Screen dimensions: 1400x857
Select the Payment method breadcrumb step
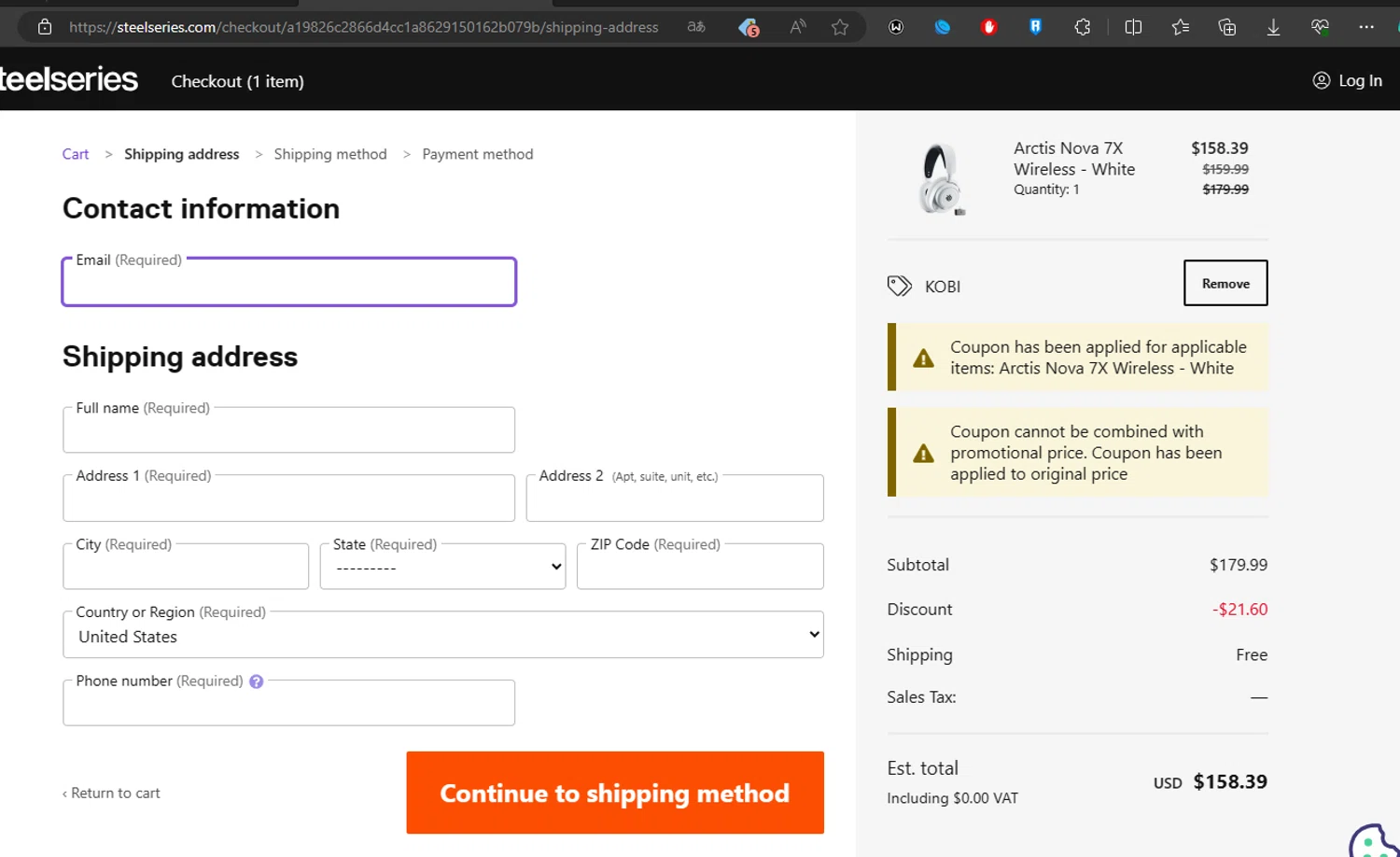pyautogui.click(x=478, y=154)
